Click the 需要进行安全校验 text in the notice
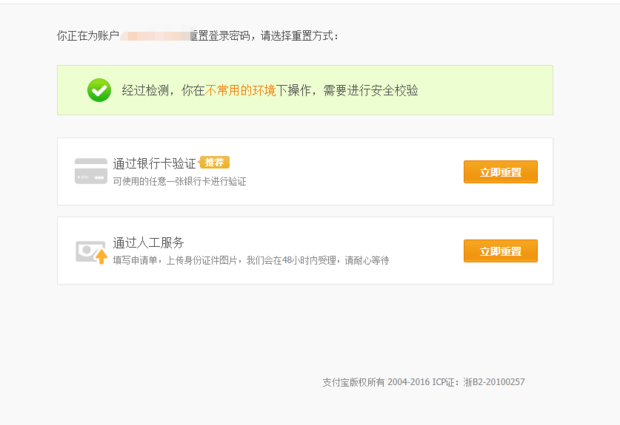This screenshot has height=425, width=620. pyautogui.click(x=370, y=91)
